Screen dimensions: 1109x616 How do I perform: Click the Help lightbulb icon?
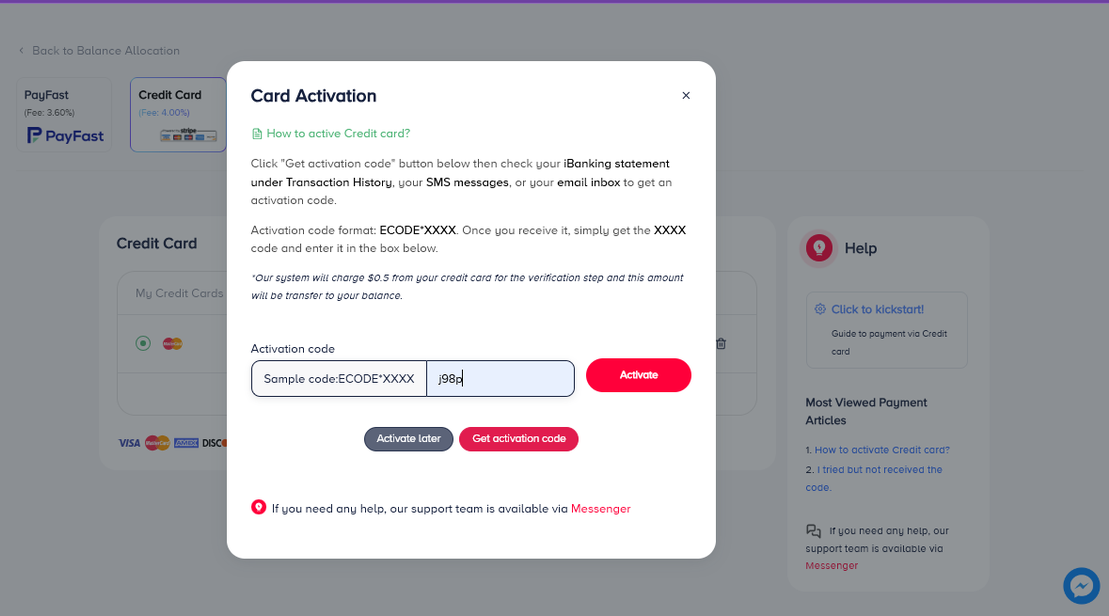pyautogui.click(x=819, y=247)
